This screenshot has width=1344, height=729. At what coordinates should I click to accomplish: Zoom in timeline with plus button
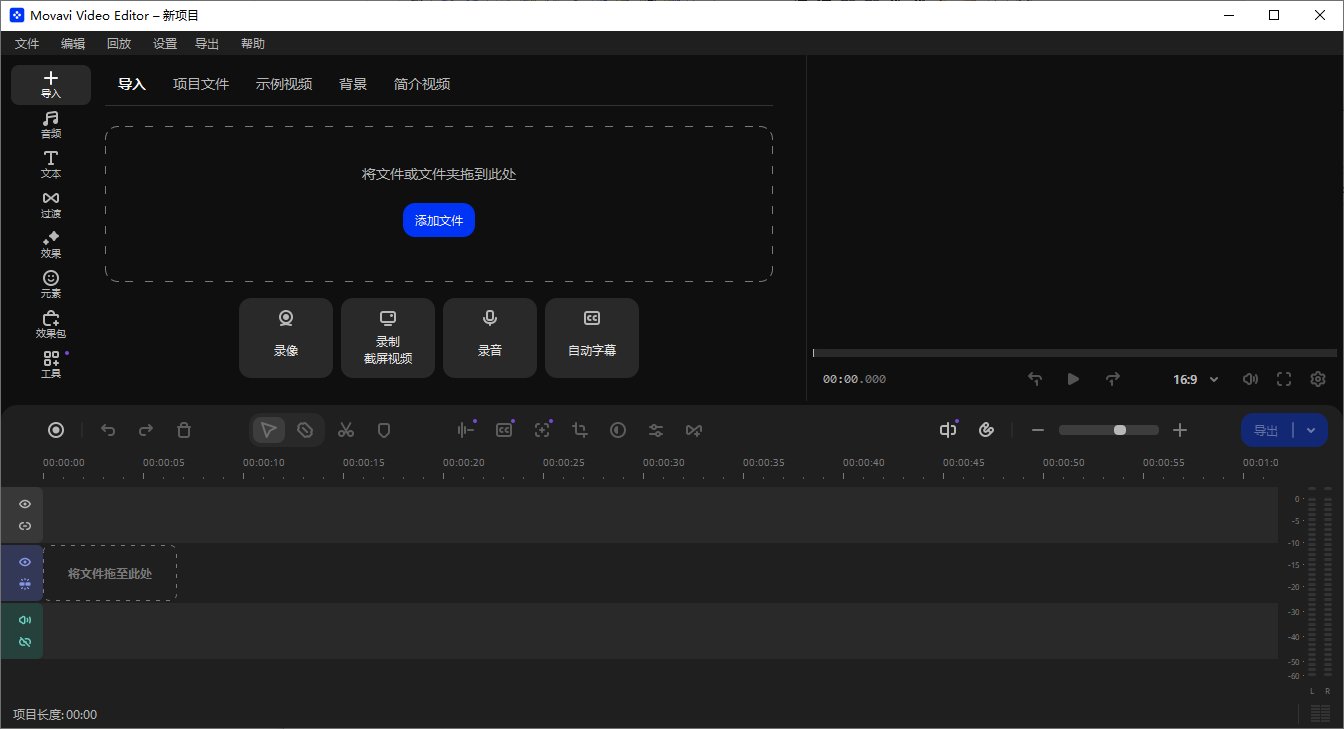point(1180,430)
